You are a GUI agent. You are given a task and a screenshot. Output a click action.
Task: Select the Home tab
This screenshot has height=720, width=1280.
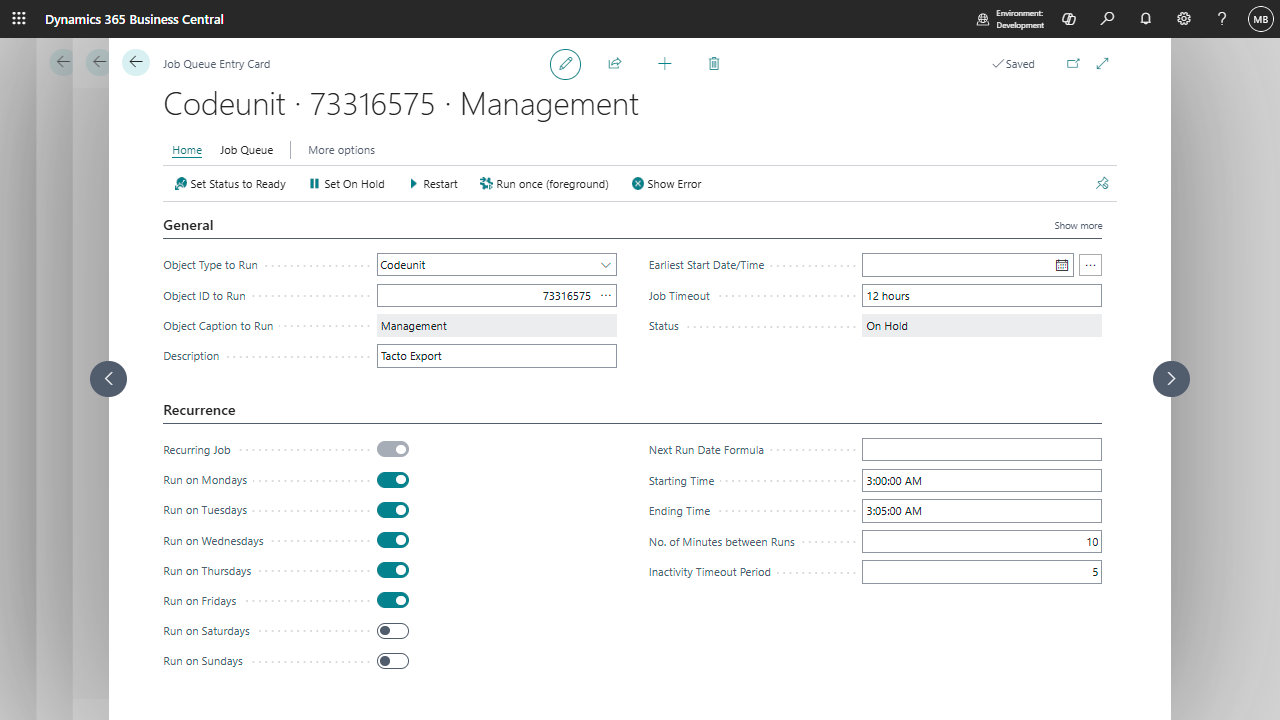pyautogui.click(x=187, y=150)
